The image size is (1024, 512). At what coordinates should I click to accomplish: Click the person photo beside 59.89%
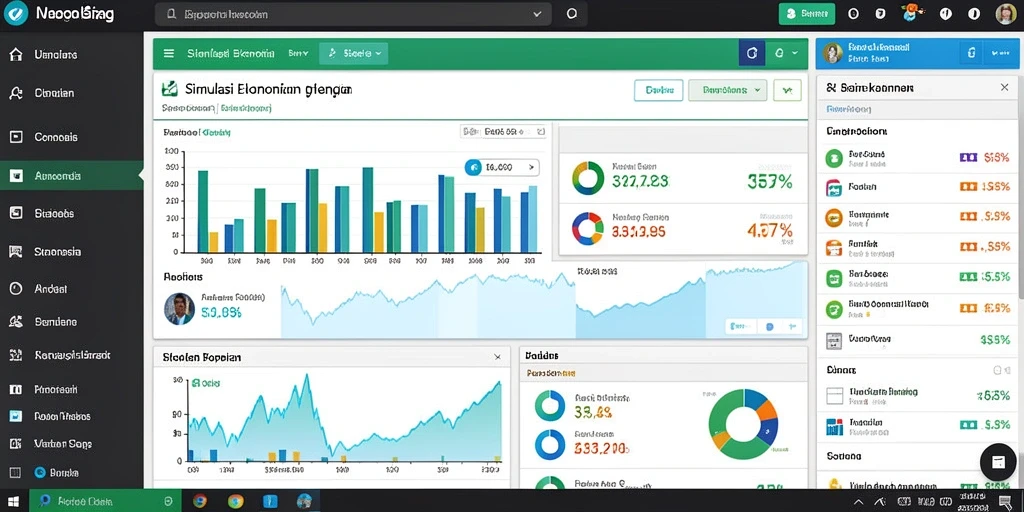[179, 308]
